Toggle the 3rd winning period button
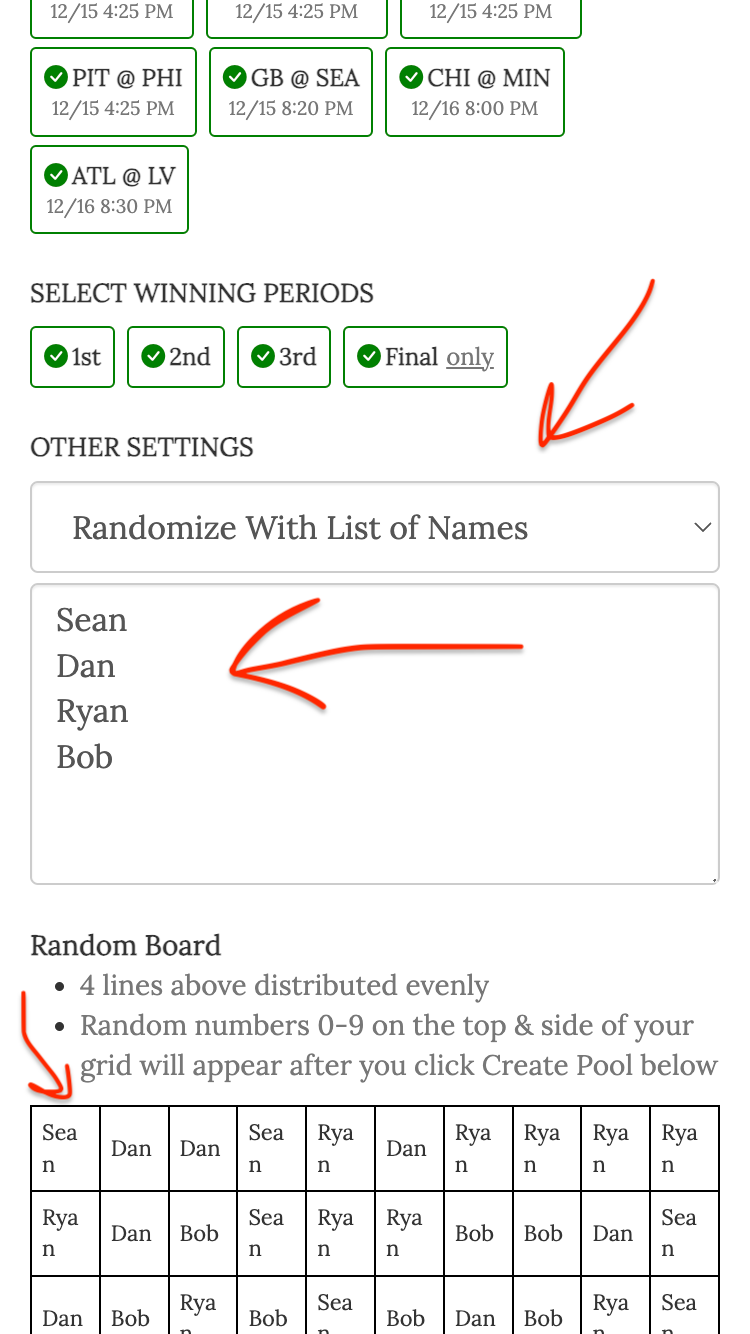750x1334 pixels. click(x=284, y=357)
